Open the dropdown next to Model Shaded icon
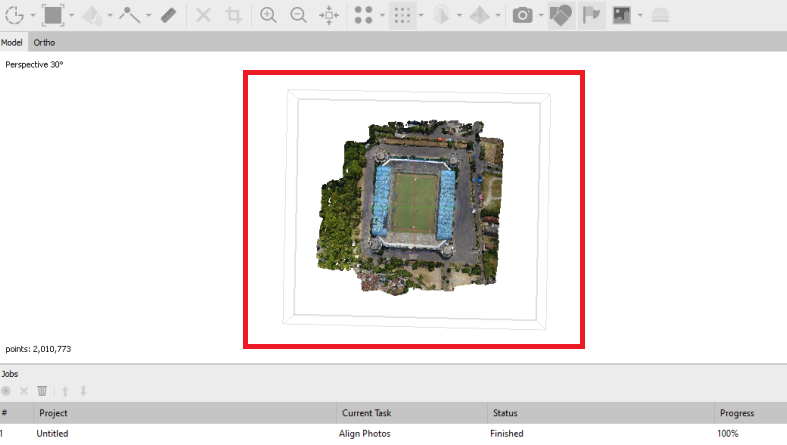Screen dimensions: 787x445 point(459,15)
